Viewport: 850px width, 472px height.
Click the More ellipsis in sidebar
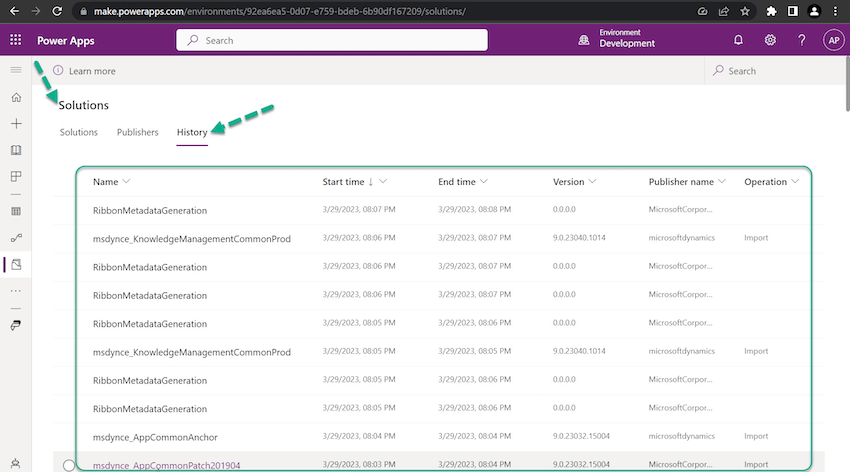16,291
